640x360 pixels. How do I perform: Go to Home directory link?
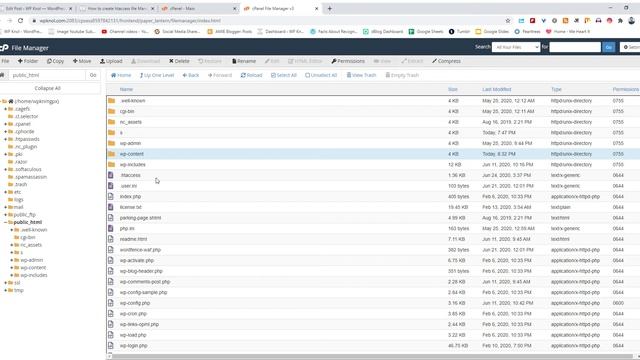(x=121, y=76)
